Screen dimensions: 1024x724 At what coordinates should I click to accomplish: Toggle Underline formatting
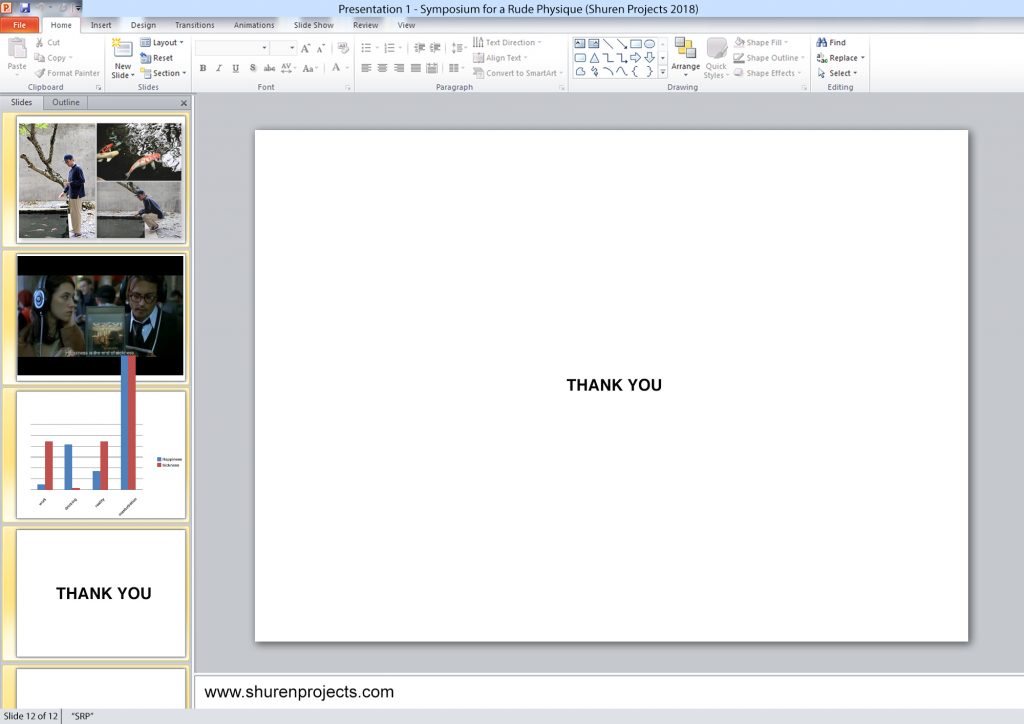click(x=235, y=69)
